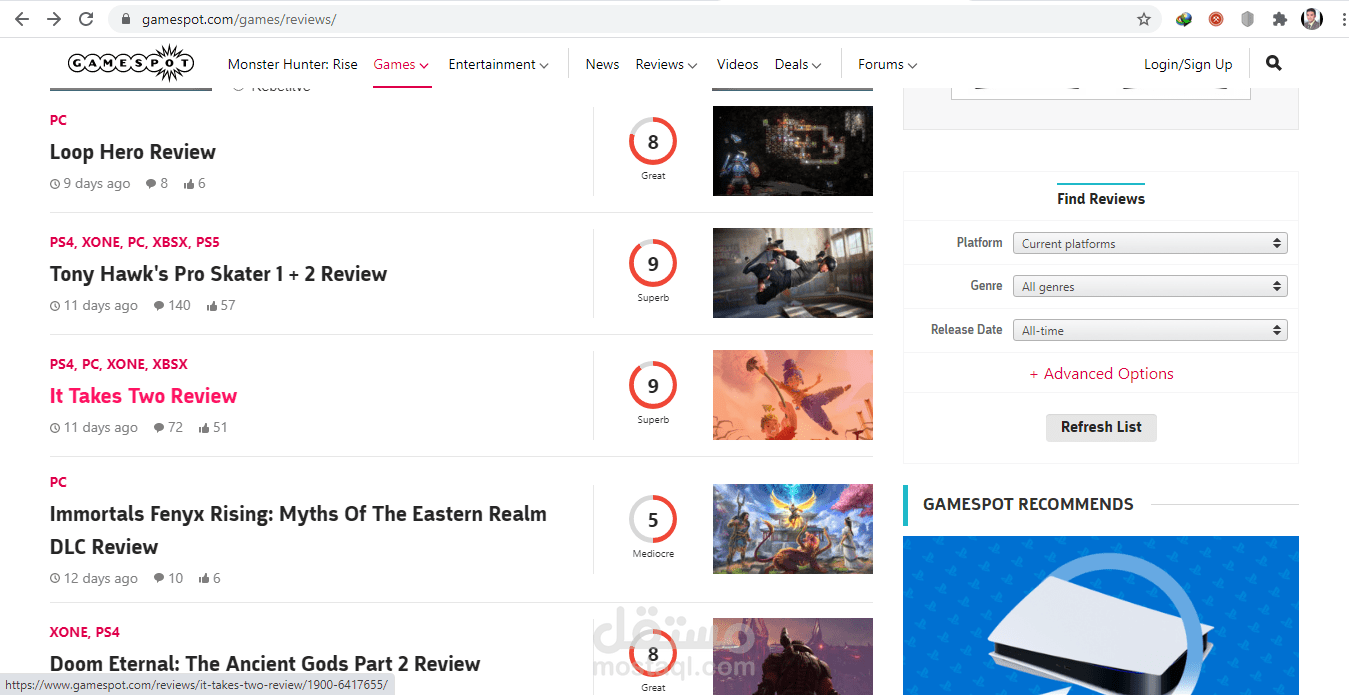Open the Platform dropdown
The image size is (1349, 695).
tap(1150, 243)
